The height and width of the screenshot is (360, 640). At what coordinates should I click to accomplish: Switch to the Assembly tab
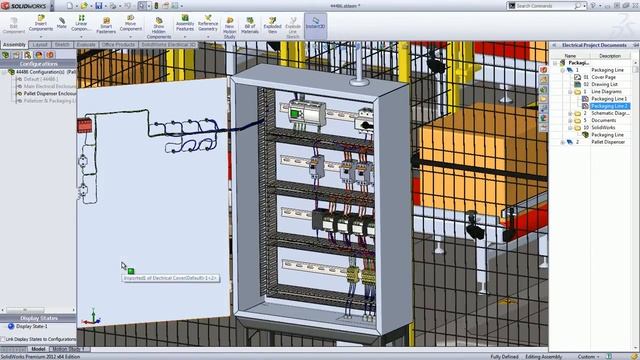14,44
